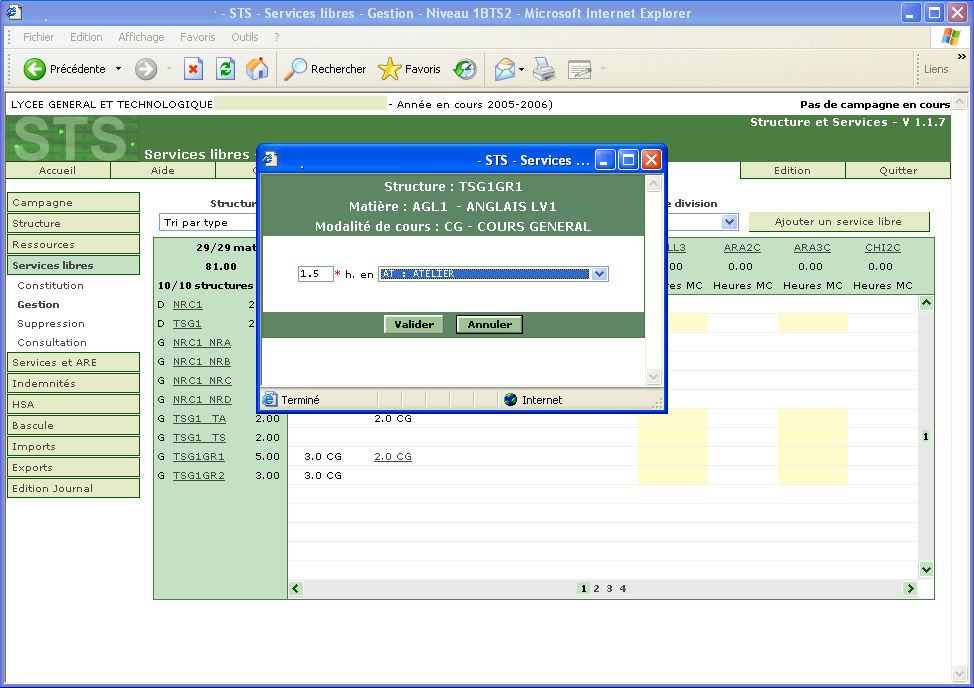
Task: Click table scroll right green arrow
Action: tap(911, 589)
